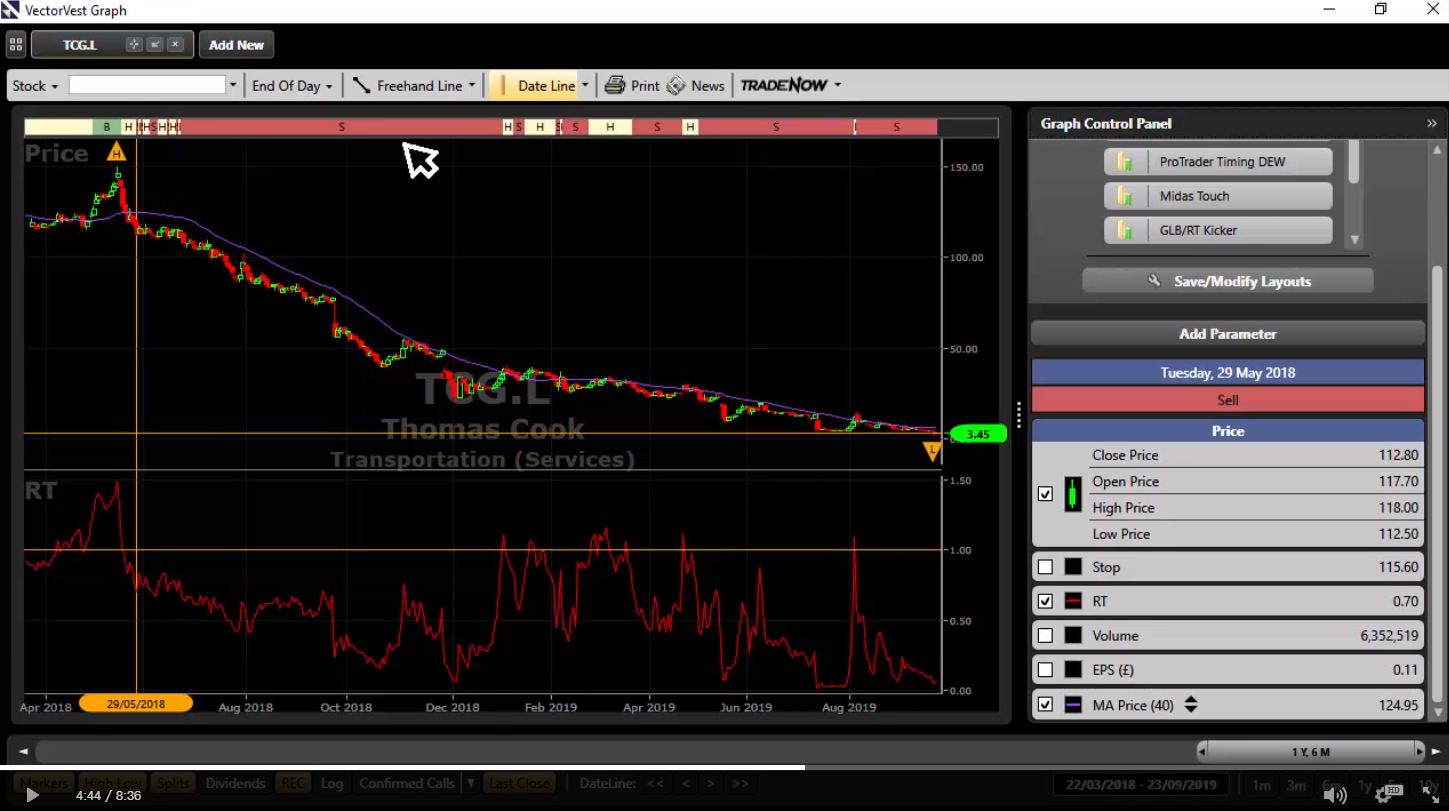Viewport: 1449px width, 811px height.
Task: Open News for this stock
Action: tap(695, 86)
